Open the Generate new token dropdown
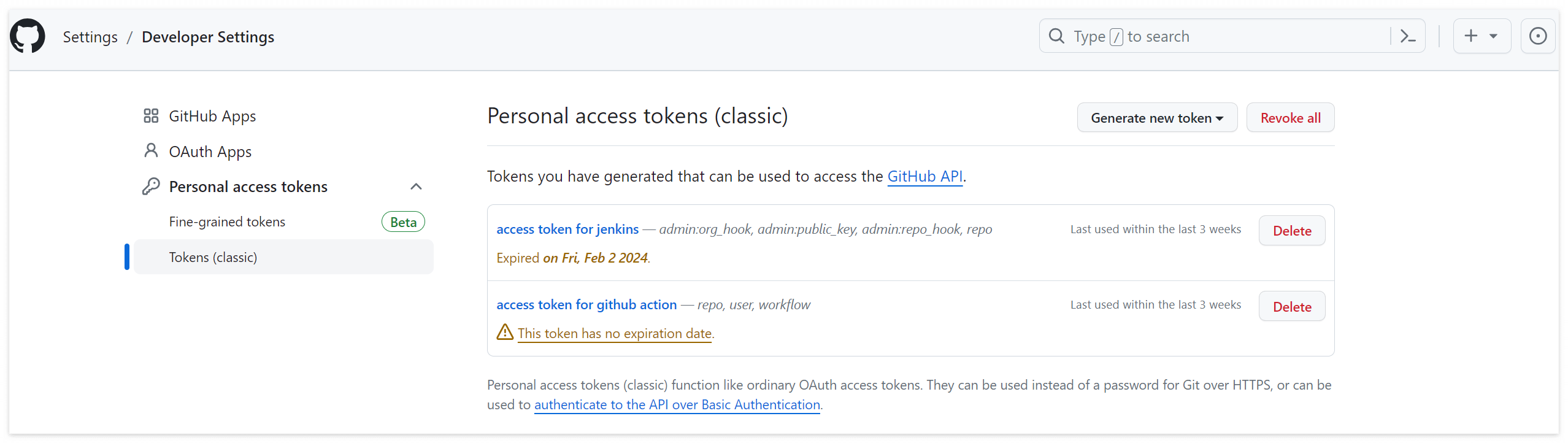The height and width of the screenshot is (443, 1568). tap(1157, 118)
